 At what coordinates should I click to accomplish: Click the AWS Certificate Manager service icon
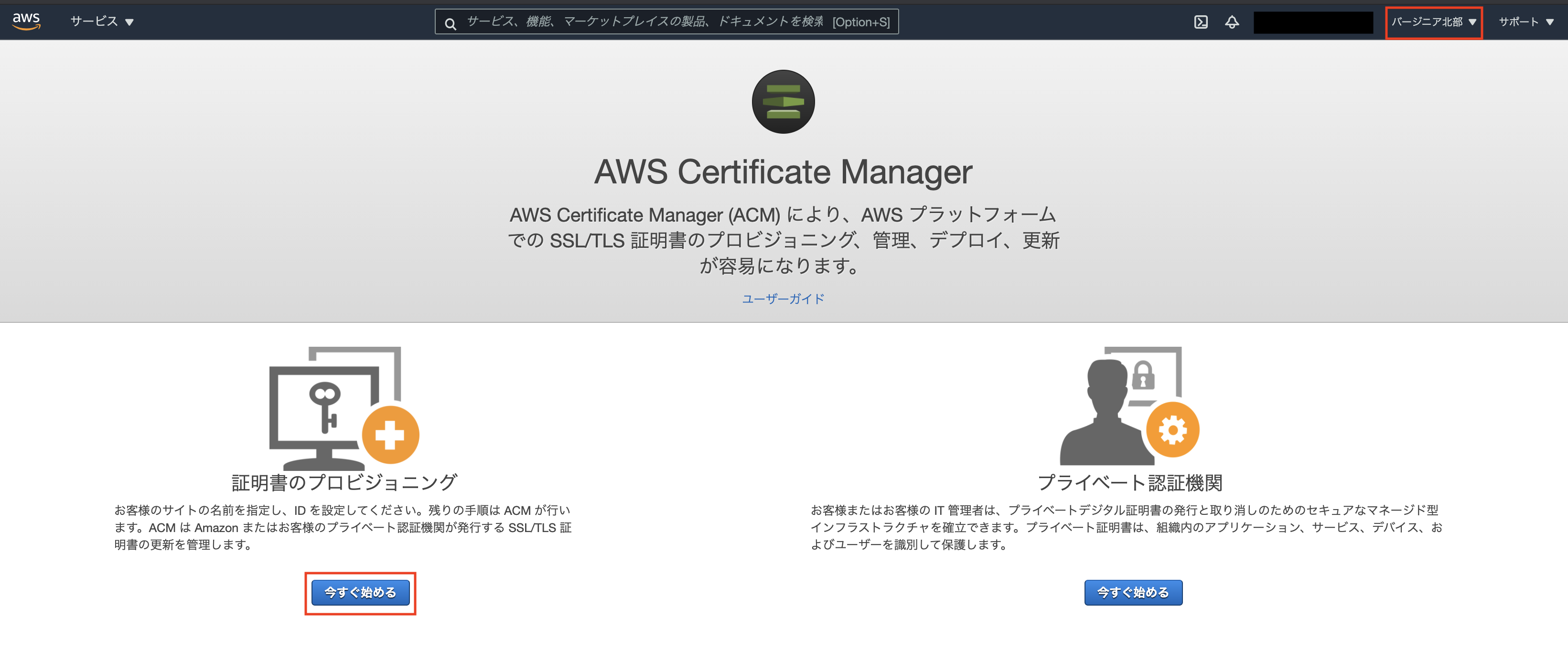784,102
